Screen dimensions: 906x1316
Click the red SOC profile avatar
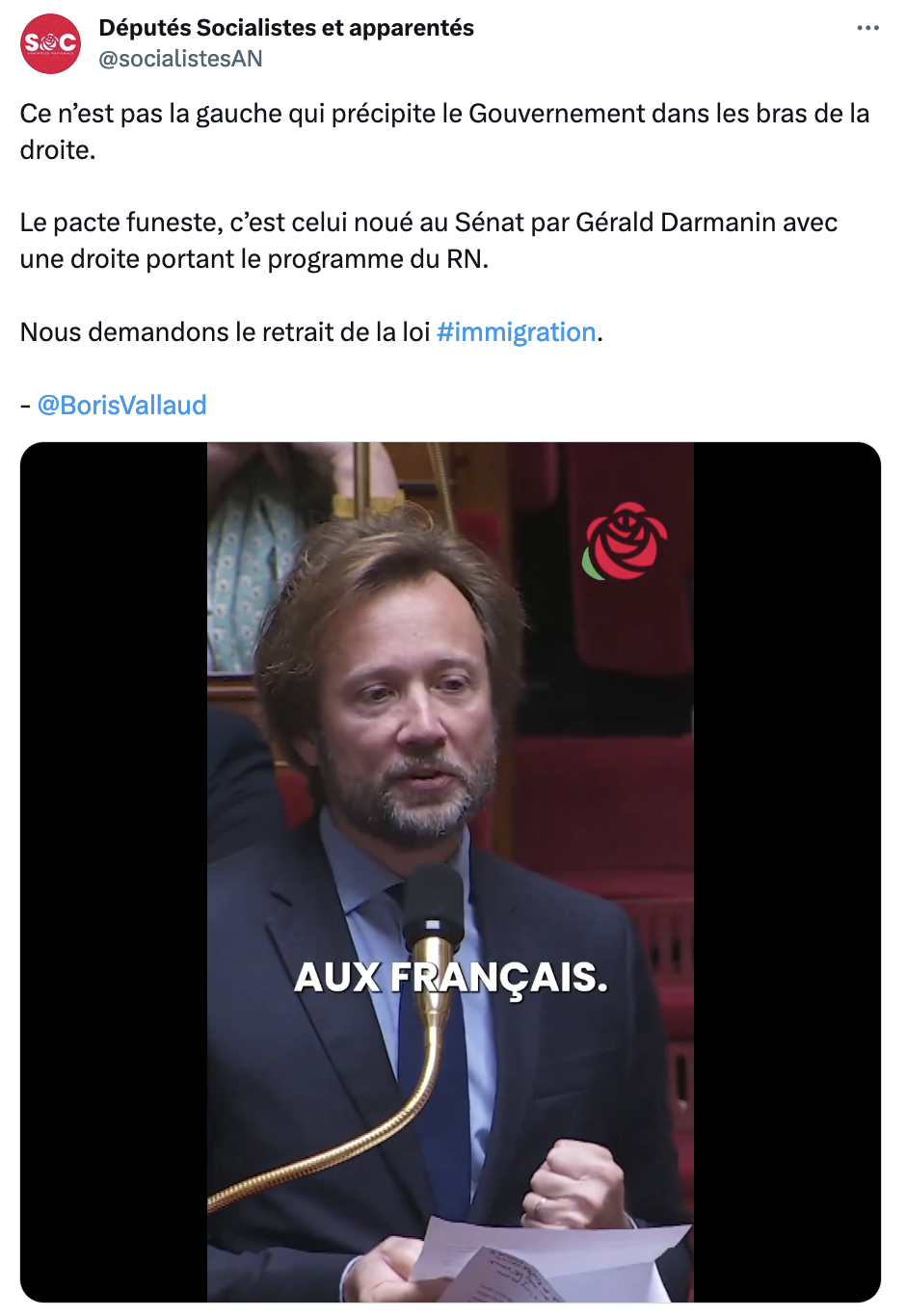(x=50, y=43)
